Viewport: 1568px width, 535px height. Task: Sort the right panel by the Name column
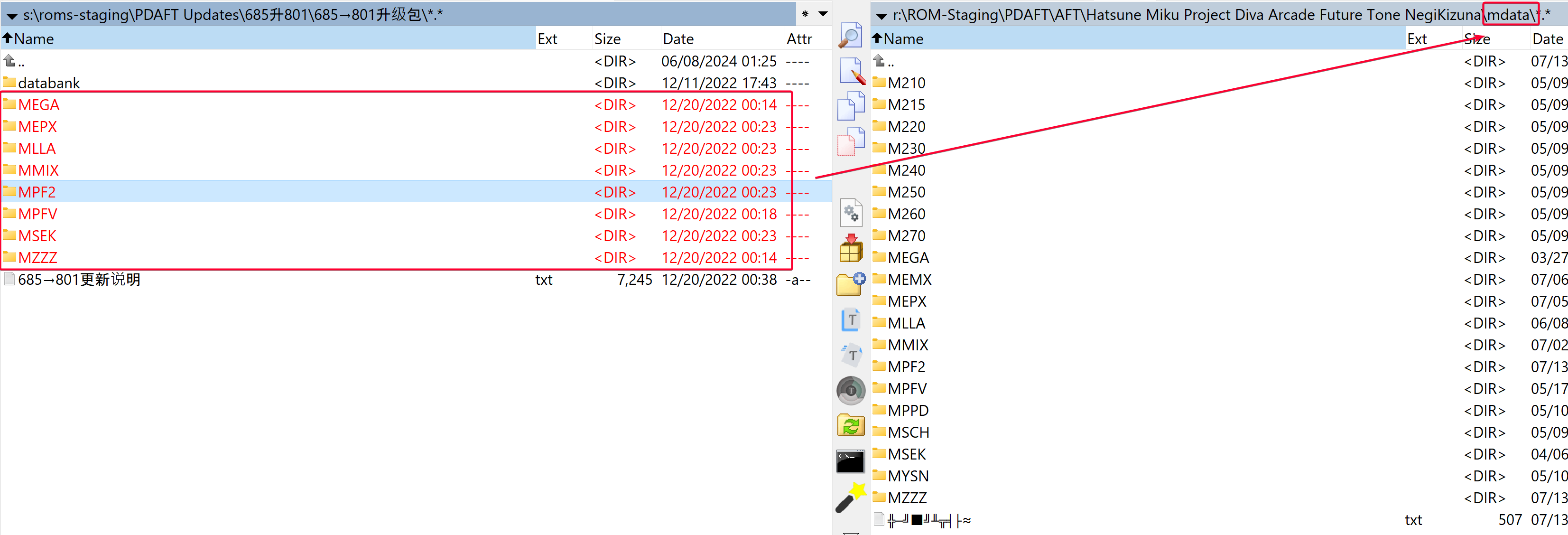tap(1138, 39)
